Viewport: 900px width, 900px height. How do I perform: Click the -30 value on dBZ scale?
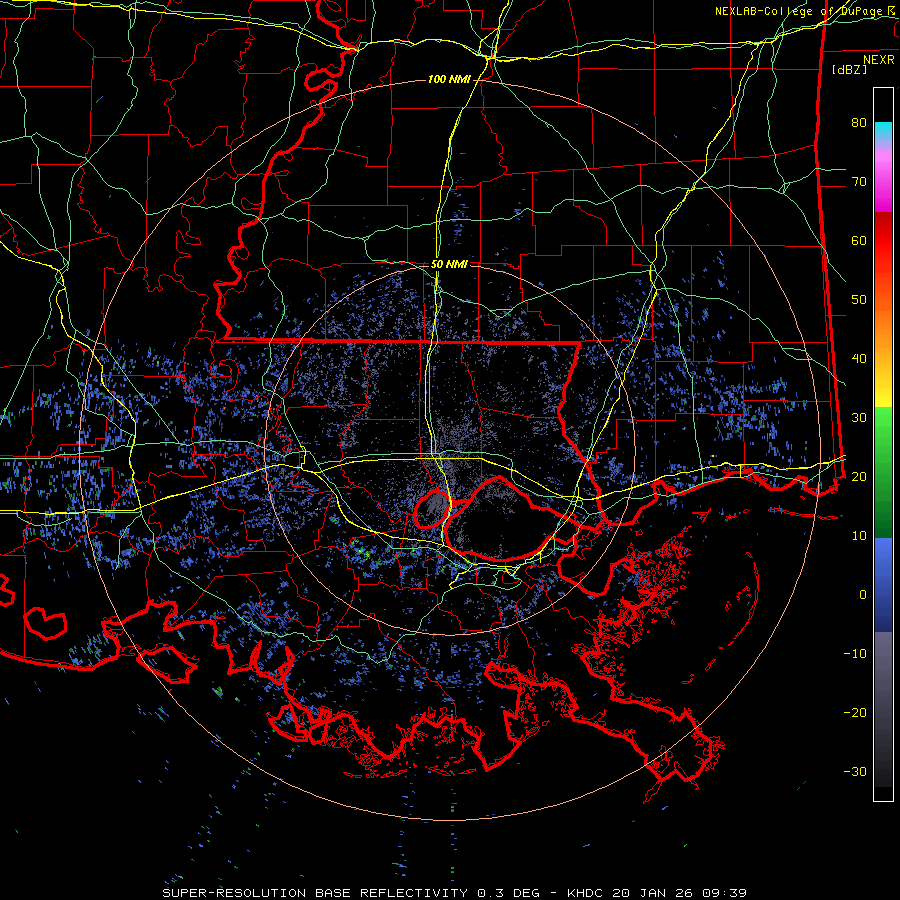855,771
